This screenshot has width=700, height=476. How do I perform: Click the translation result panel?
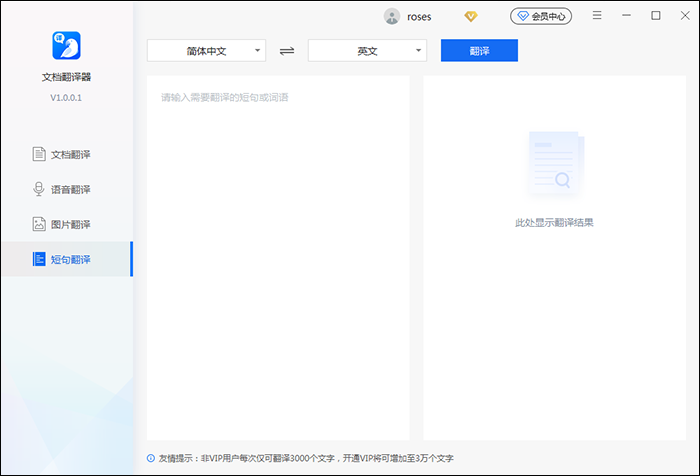pyautogui.click(x=554, y=258)
